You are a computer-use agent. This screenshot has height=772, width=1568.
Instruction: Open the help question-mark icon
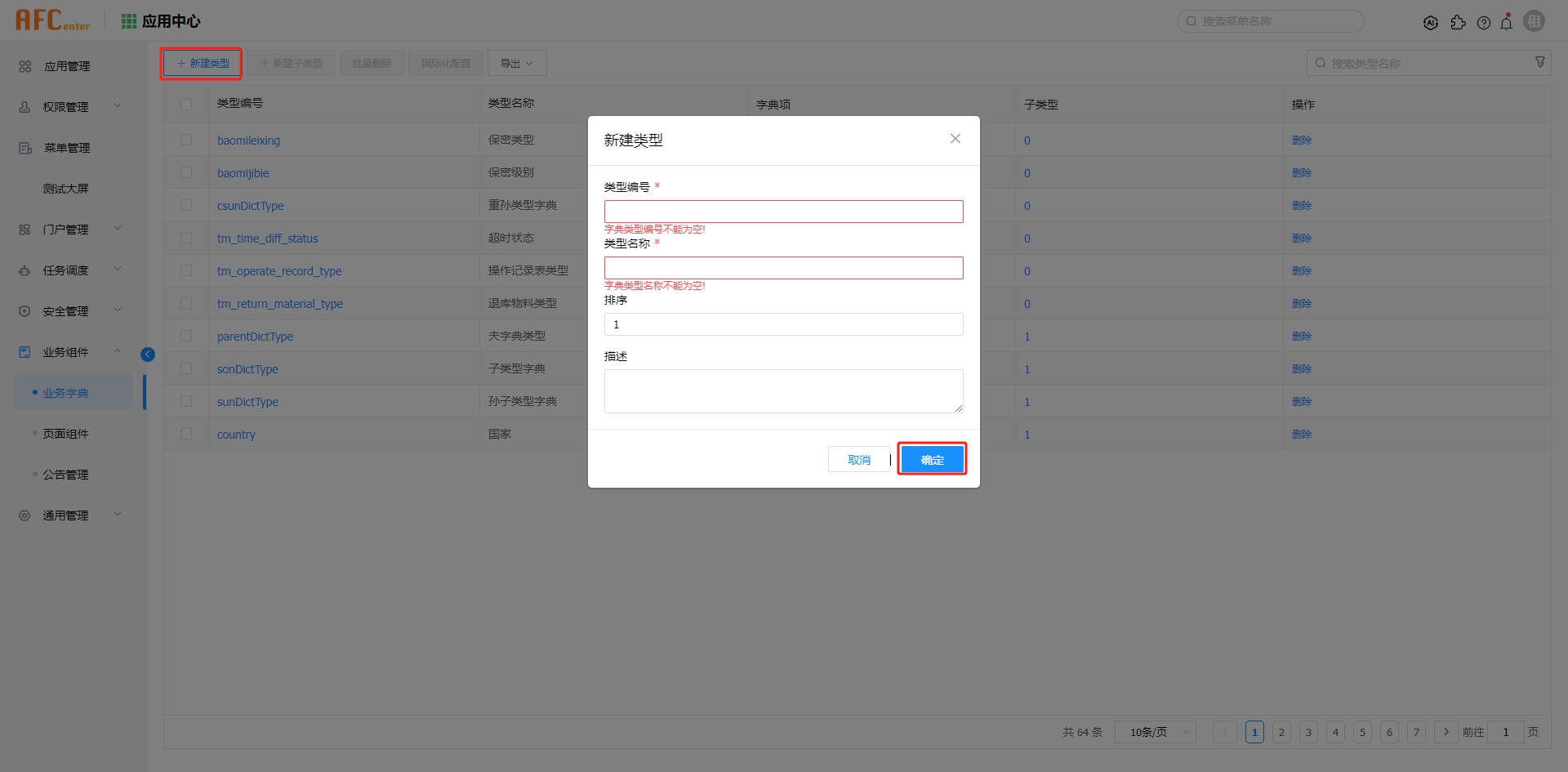(x=1485, y=22)
